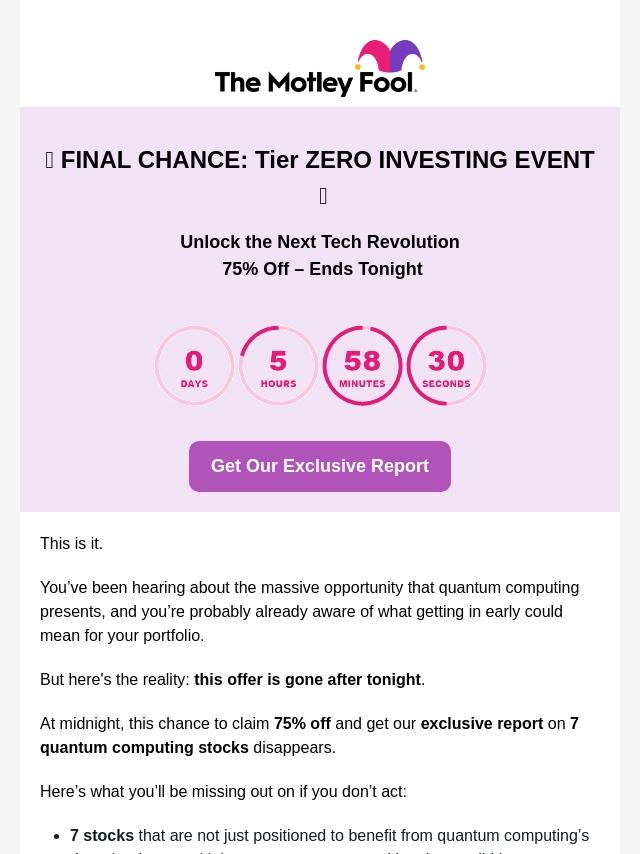The image size is (640, 854).
Task: Click the emoji below the headline
Action: (x=323, y=196)
